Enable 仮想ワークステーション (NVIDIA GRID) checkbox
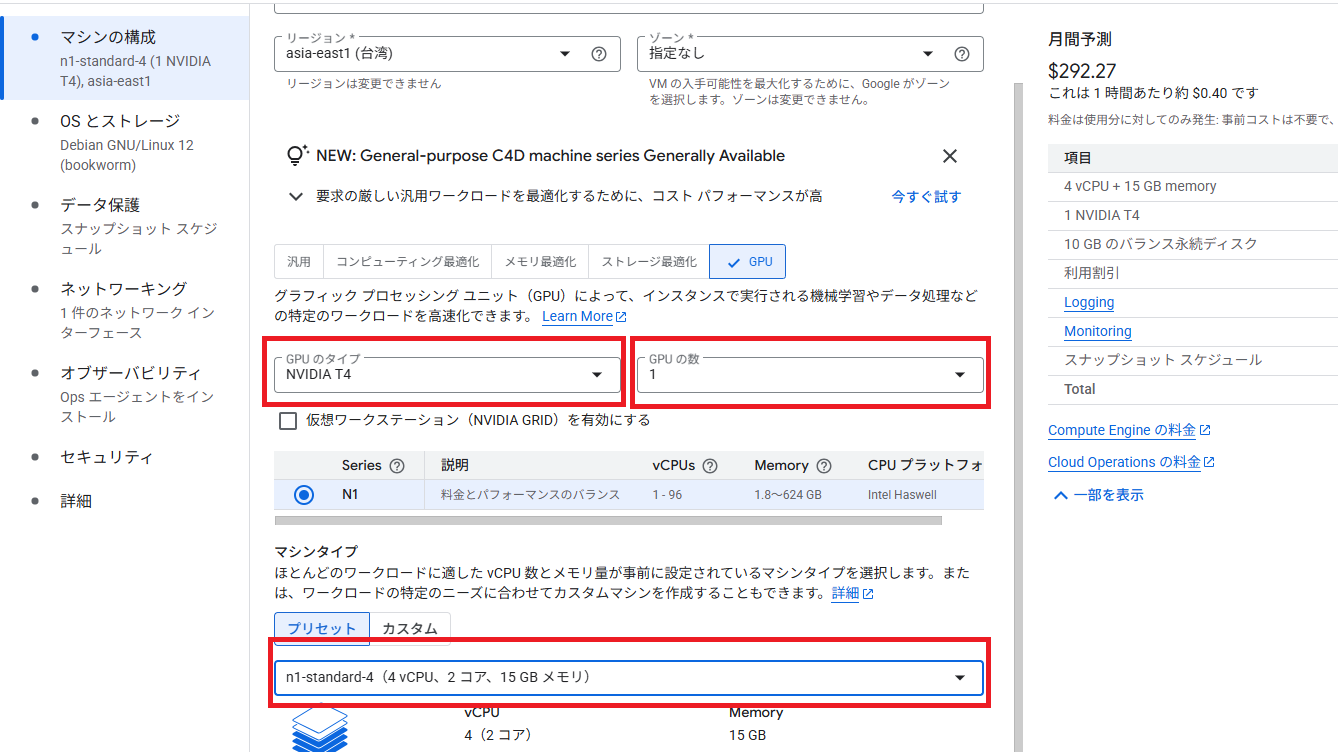This screenshot has width=1338, height=752. [288, 421]
